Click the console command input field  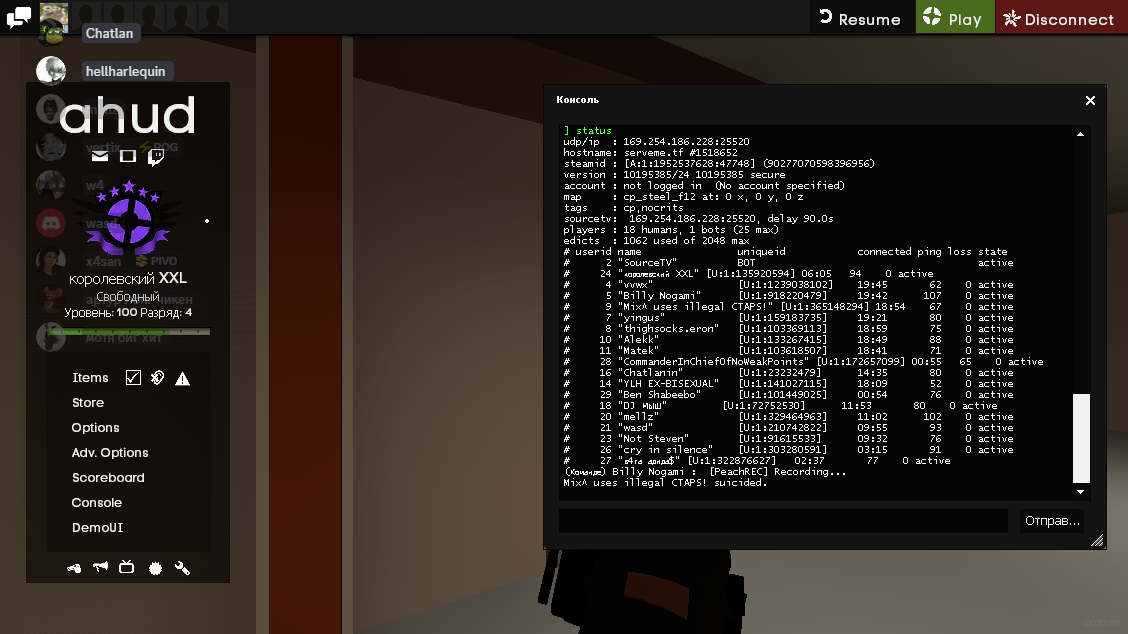coord(783,521)
